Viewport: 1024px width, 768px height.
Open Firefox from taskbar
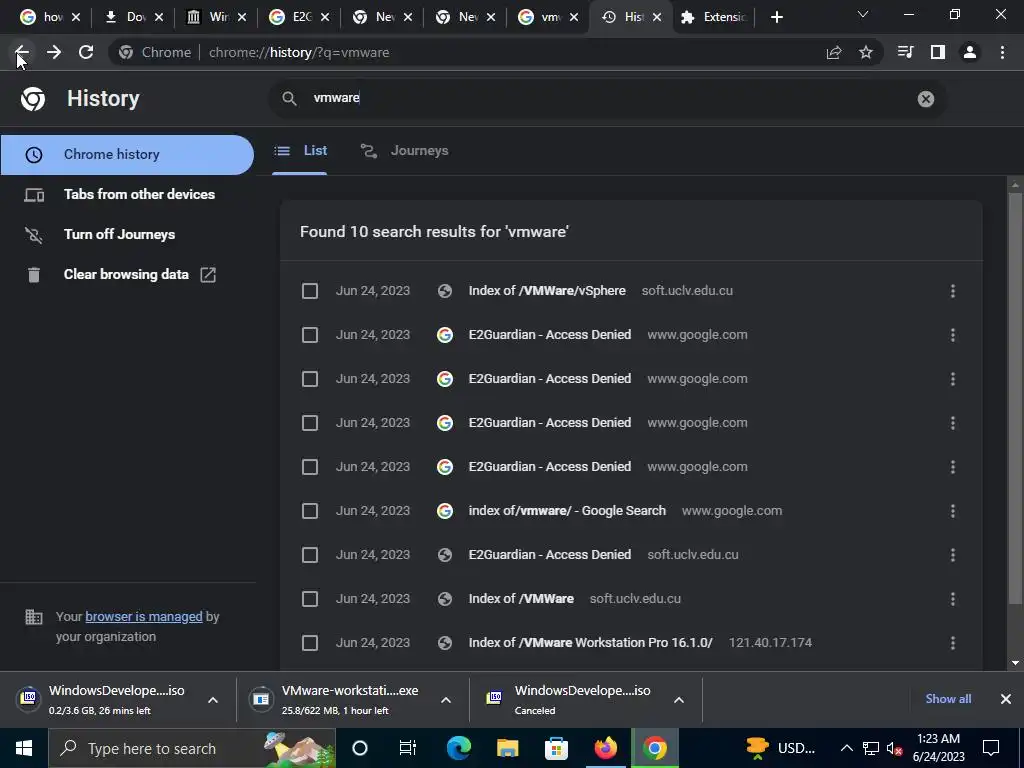click(605, 748)
